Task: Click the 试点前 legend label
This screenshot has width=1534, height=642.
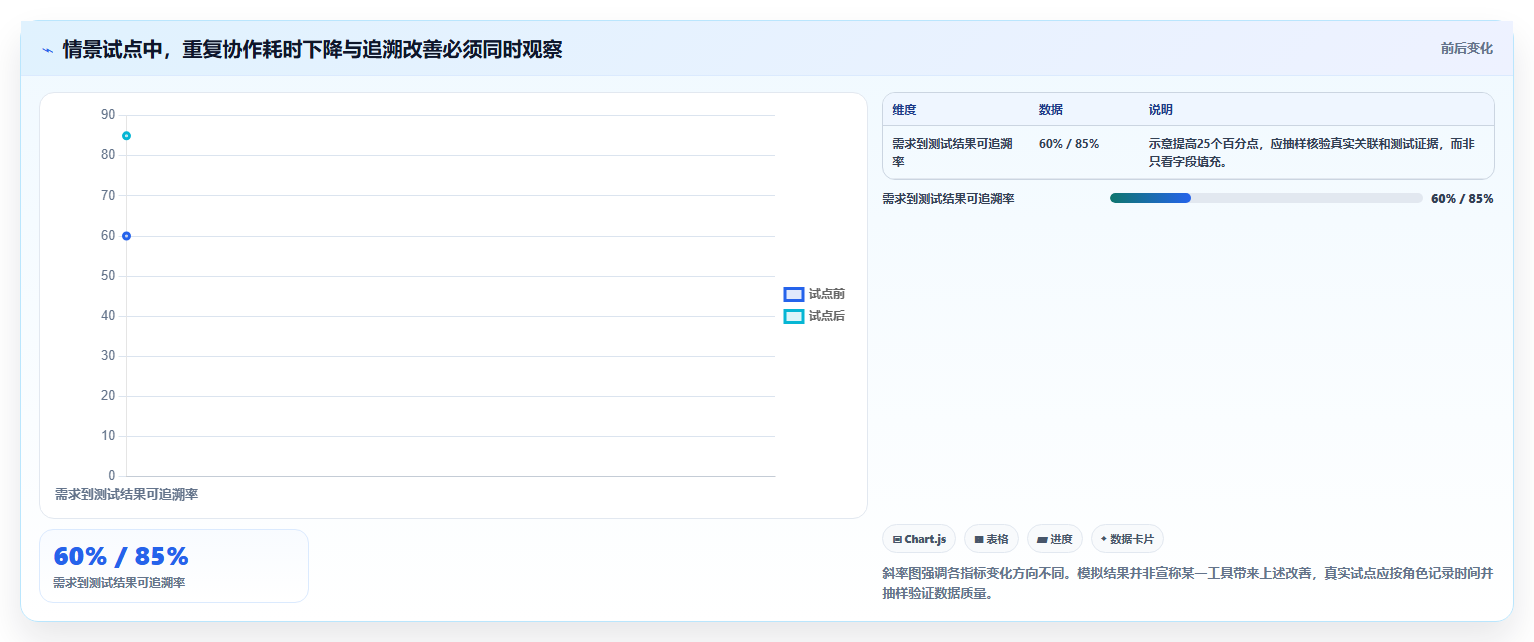Action: tap(827, 294)
